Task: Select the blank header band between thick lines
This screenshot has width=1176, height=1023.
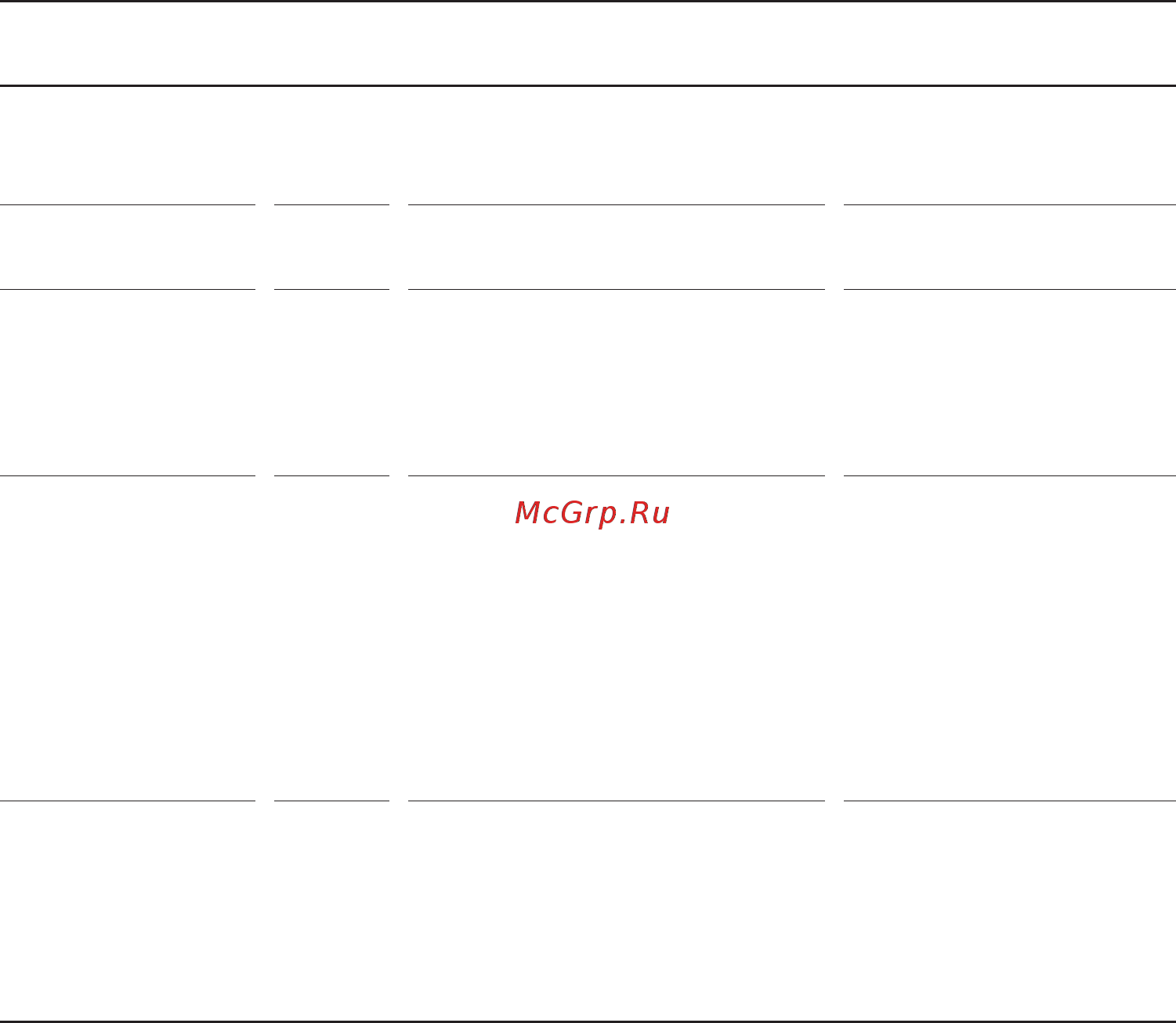Action: (x=588, y=43)
